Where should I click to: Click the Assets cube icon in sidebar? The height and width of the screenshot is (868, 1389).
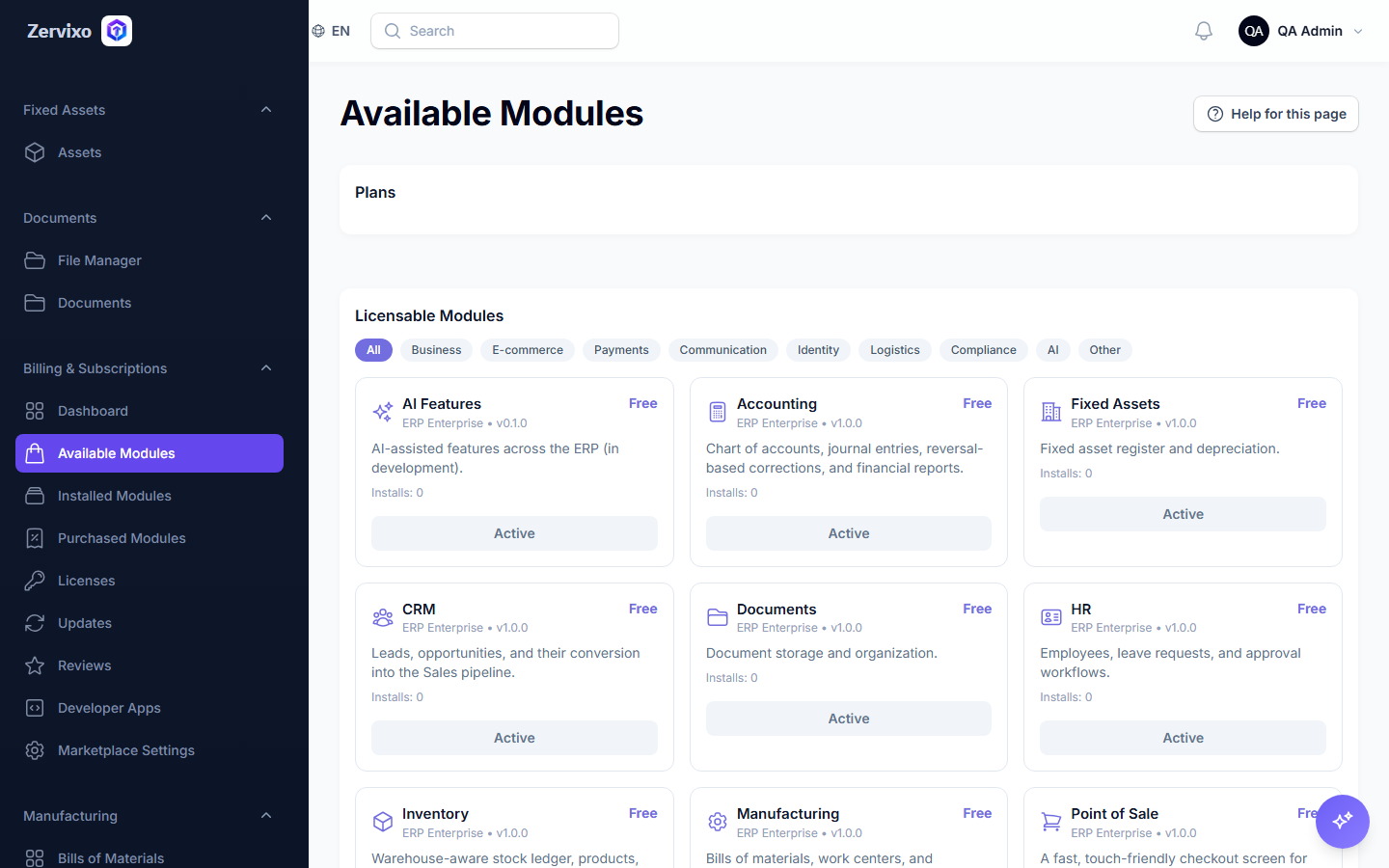[35, 152]
